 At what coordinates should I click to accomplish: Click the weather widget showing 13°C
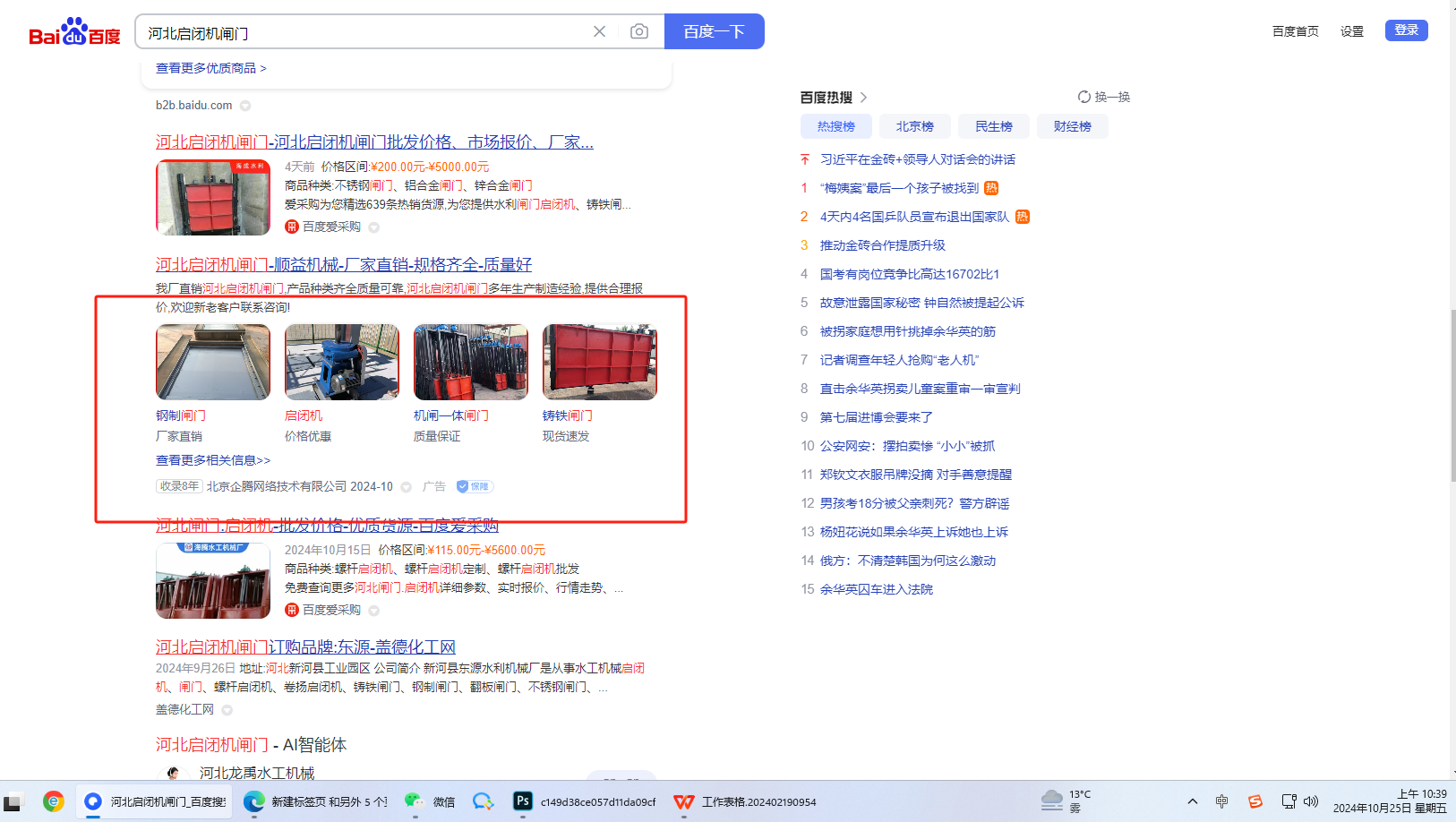pyautogui.click(x=1066, y=801)
